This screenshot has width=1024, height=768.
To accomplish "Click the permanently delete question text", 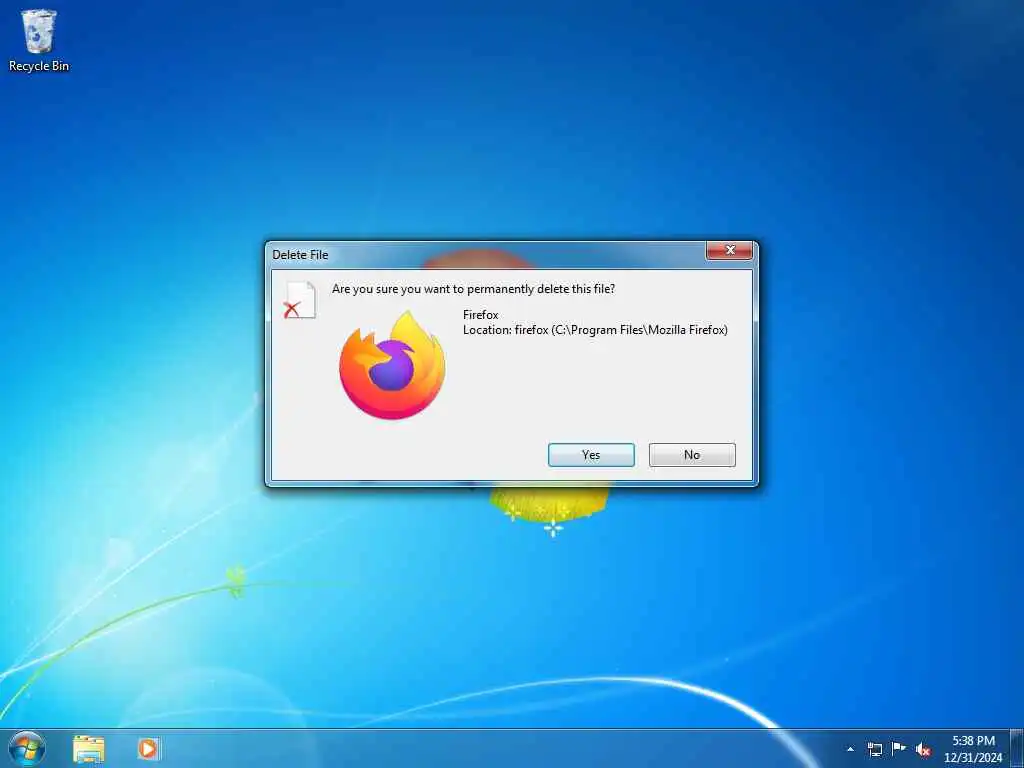I will (x=473, y=289).
